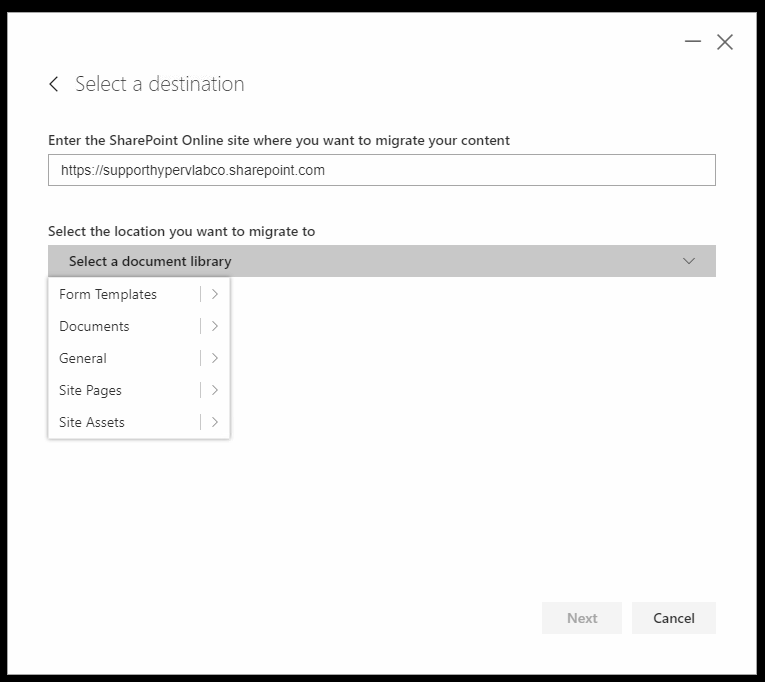Screen dimensions: 765x682
Task: Minimize the migration tool window
Action: click(692, 41)
